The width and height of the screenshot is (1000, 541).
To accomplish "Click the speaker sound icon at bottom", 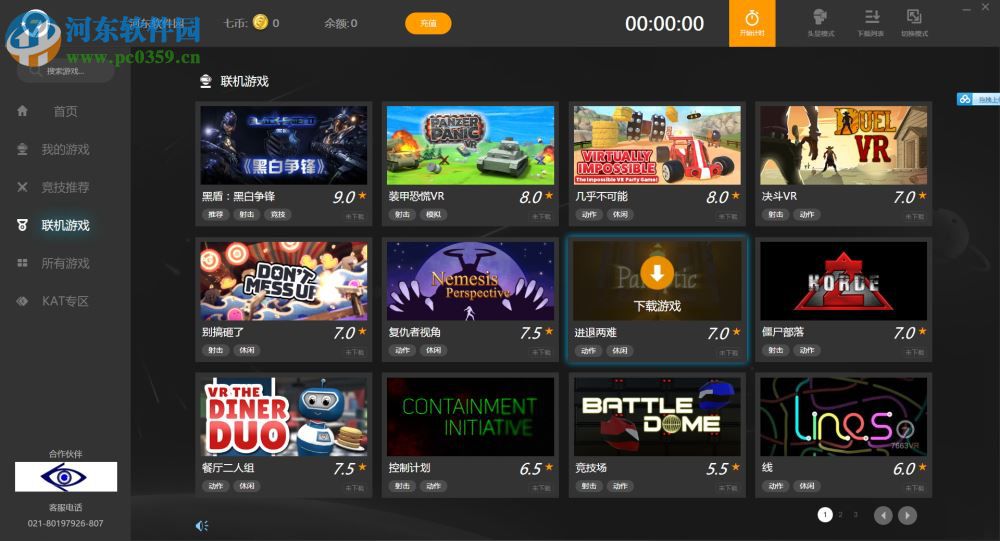I will click(x=202, y=526).
